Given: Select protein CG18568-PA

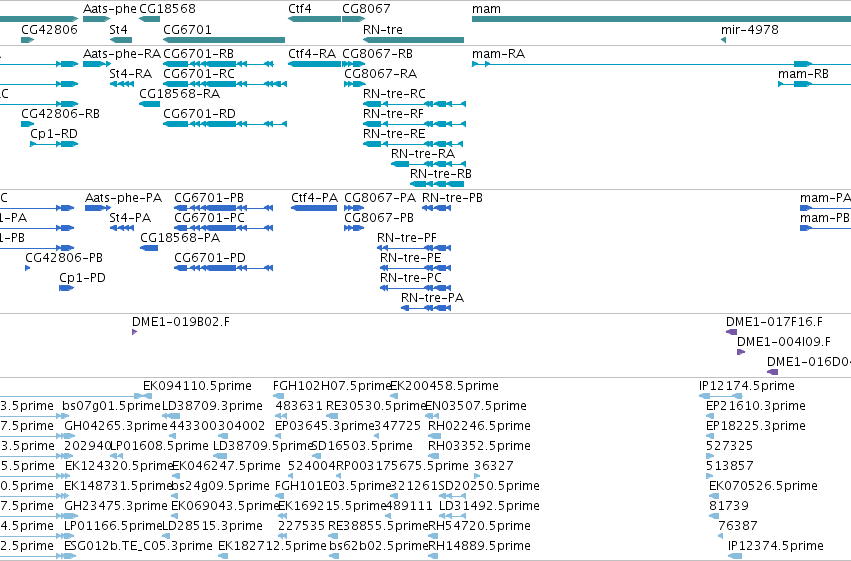Looking at the screenshot, I should [x=149, y=248].
